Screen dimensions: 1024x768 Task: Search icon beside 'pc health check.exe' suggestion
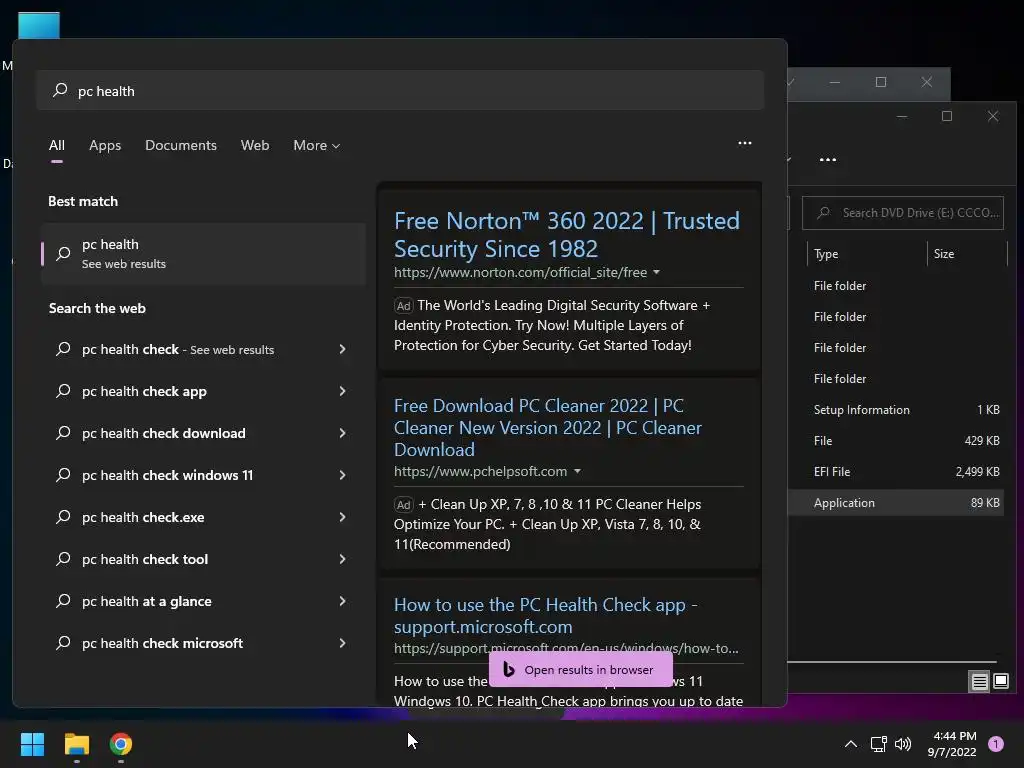click(63, 517)
